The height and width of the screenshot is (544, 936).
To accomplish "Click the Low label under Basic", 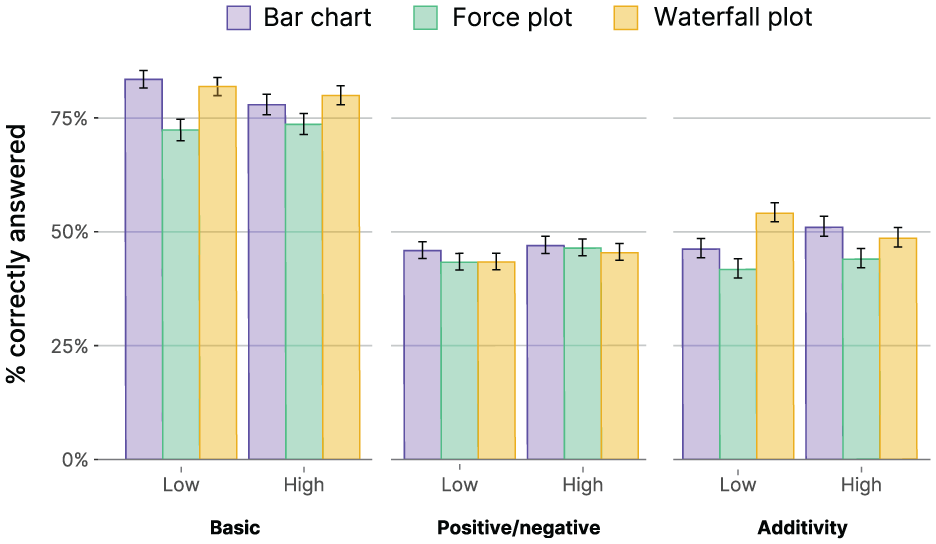I will 181,484.
